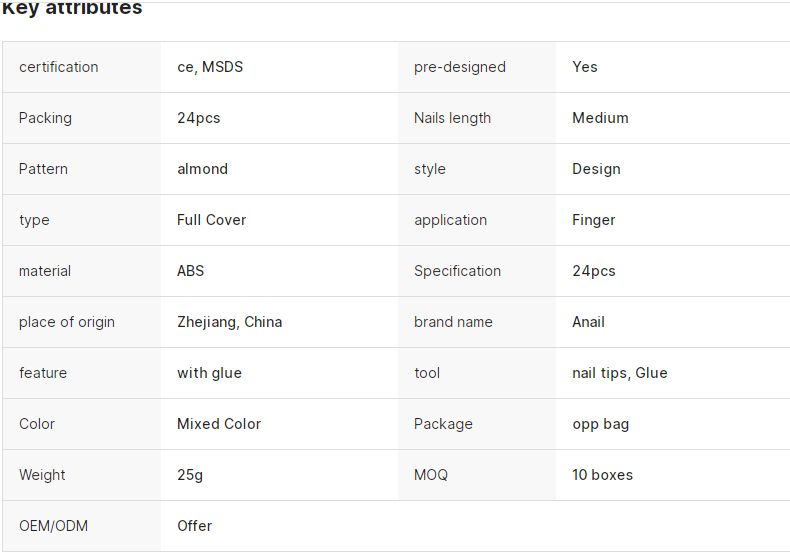Click the with glue feature value
790x556 pixels.
tap(209, 373)
